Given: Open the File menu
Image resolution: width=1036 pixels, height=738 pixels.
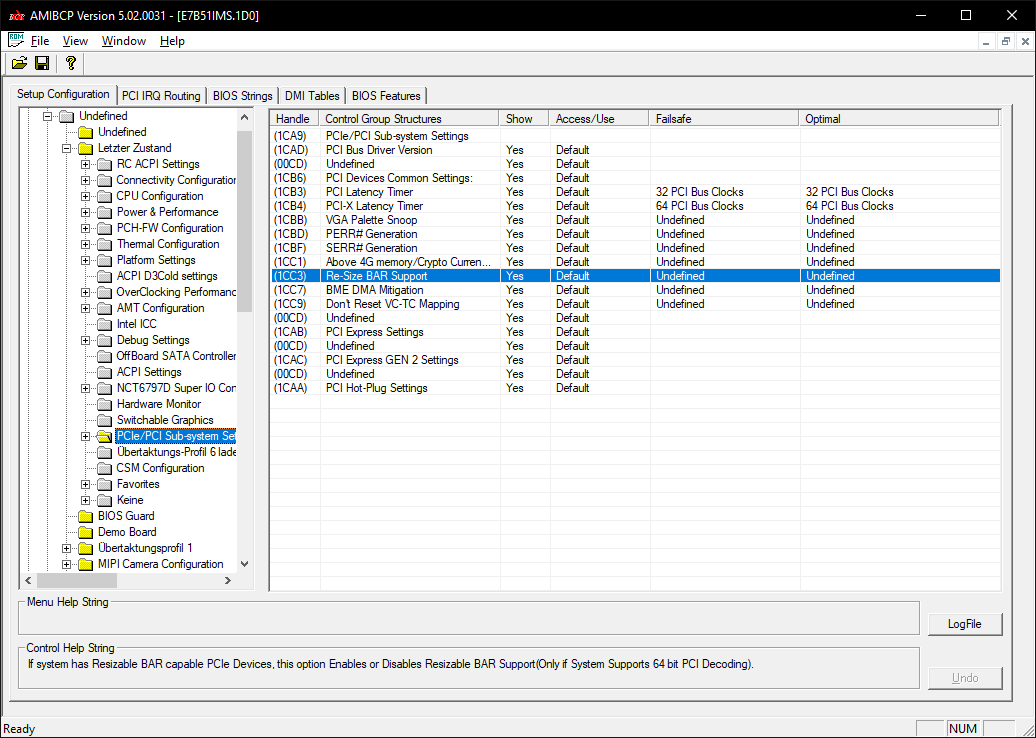Looking at the screenshot, I should pyautogui.click(x=40, y=41).
